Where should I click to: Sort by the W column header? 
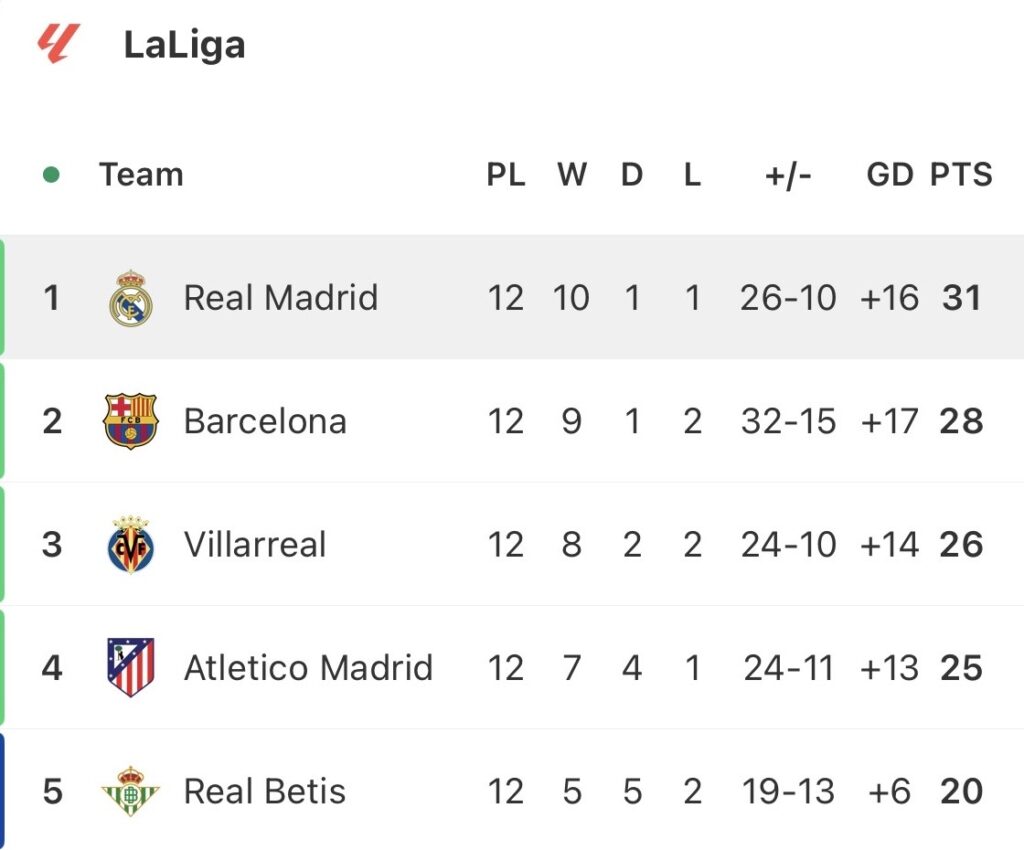572,175
